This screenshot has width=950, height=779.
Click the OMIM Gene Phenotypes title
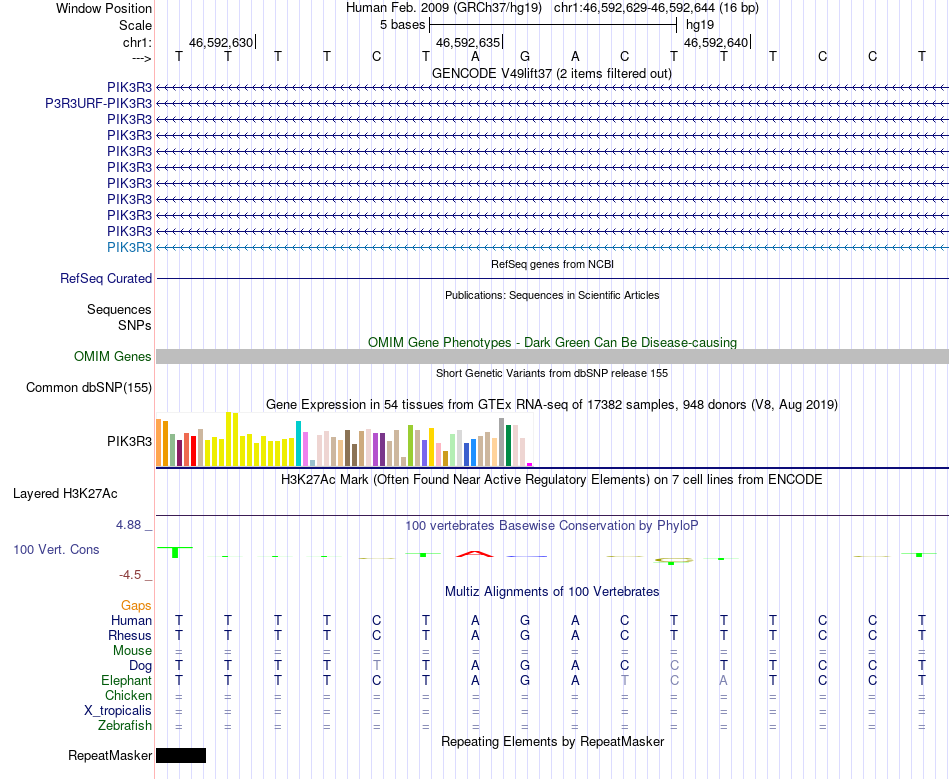click(x=553, y=342)
